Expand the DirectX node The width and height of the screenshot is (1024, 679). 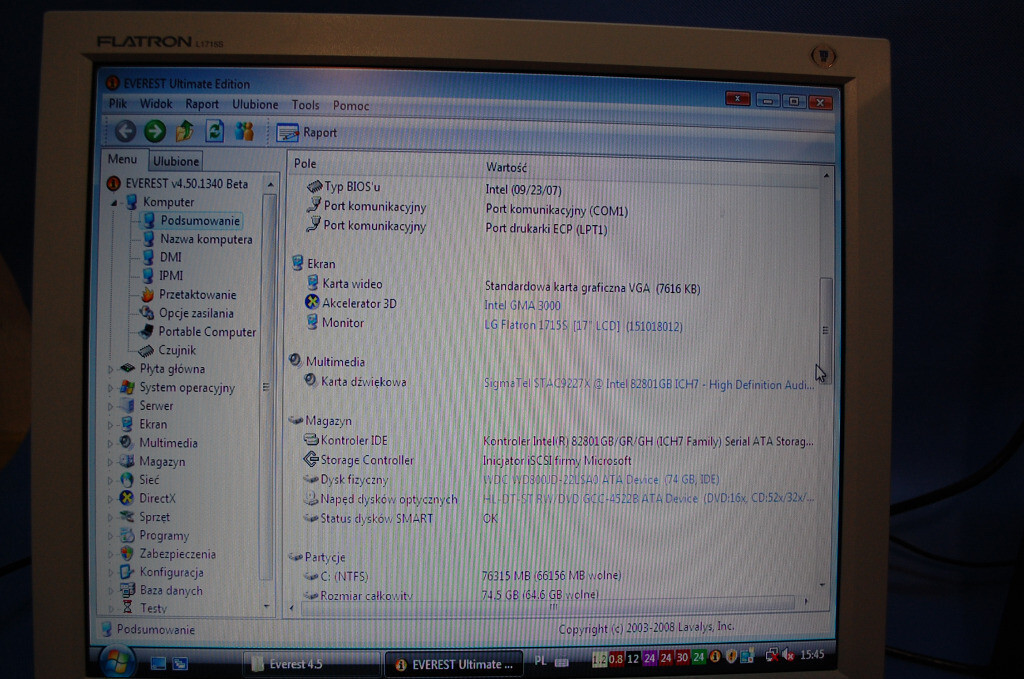point(110,499)
